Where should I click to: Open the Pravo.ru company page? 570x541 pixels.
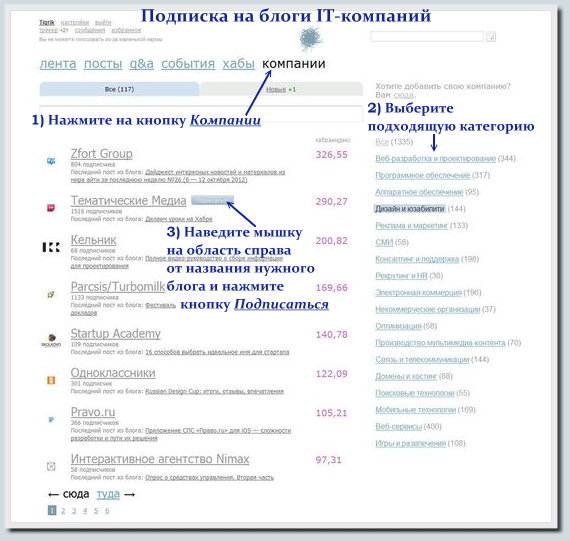pyautogui.click(x=93, y=412)
